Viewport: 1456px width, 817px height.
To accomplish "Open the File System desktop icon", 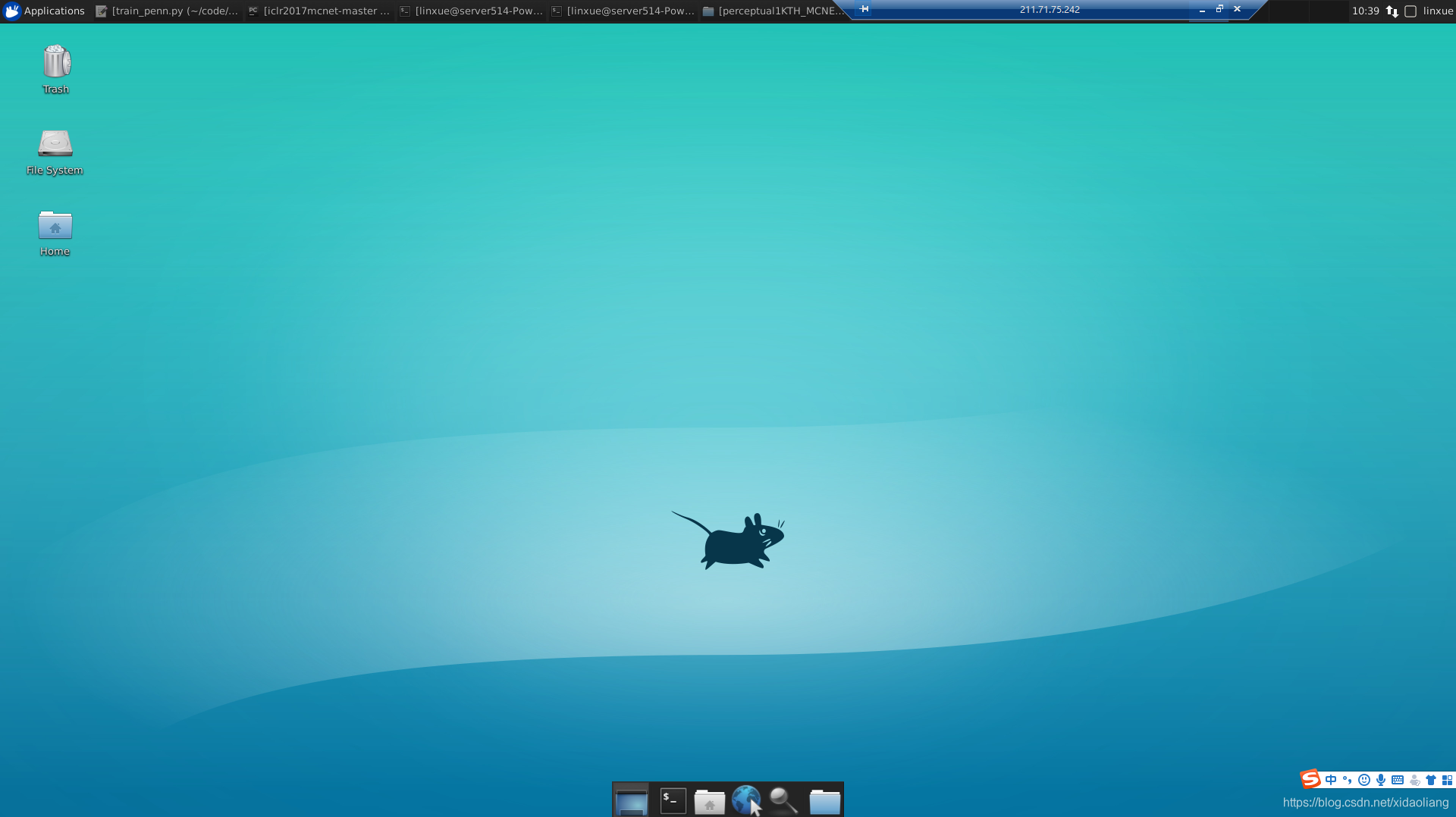I will 55,151.
